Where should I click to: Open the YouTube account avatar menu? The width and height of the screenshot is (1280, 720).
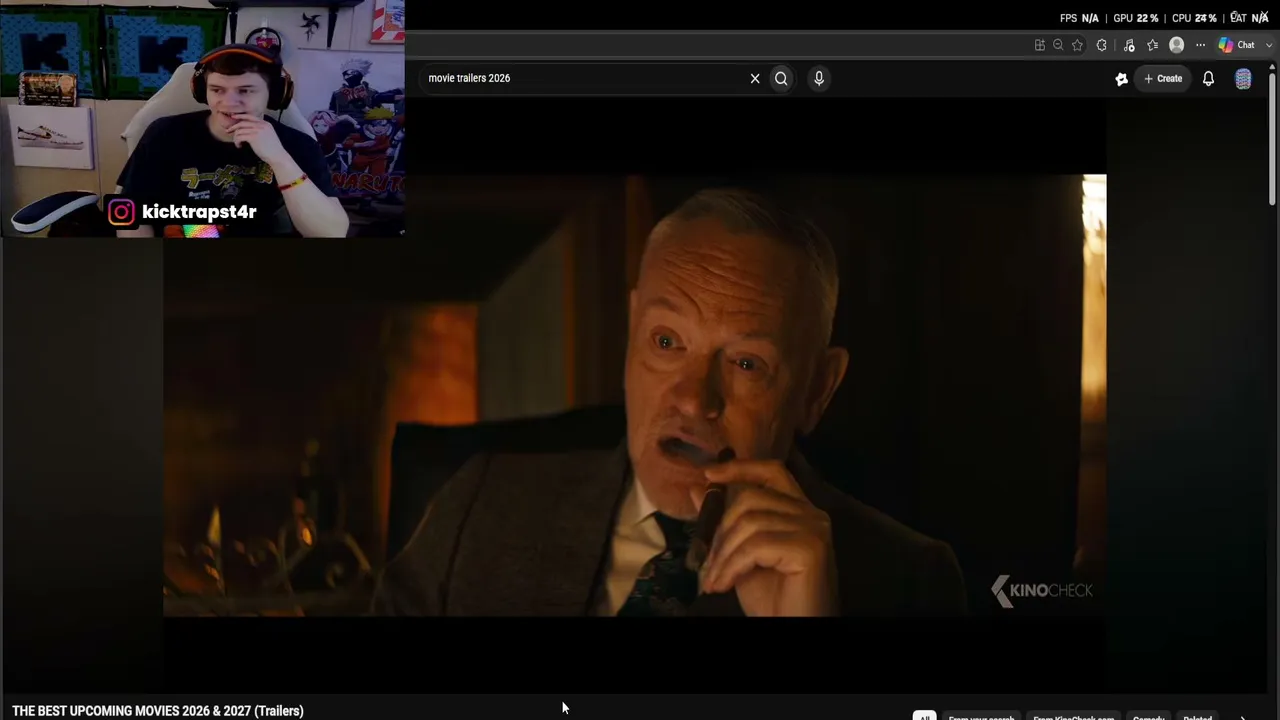[1243, 79]
